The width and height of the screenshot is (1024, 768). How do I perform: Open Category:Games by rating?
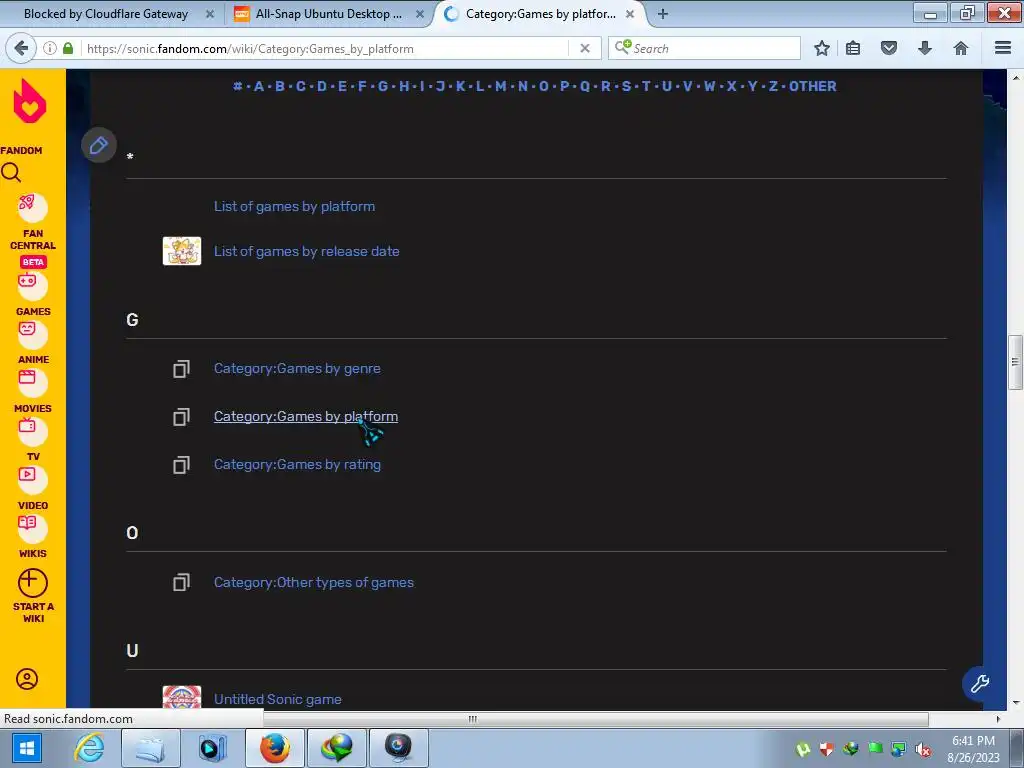(297, 464)
